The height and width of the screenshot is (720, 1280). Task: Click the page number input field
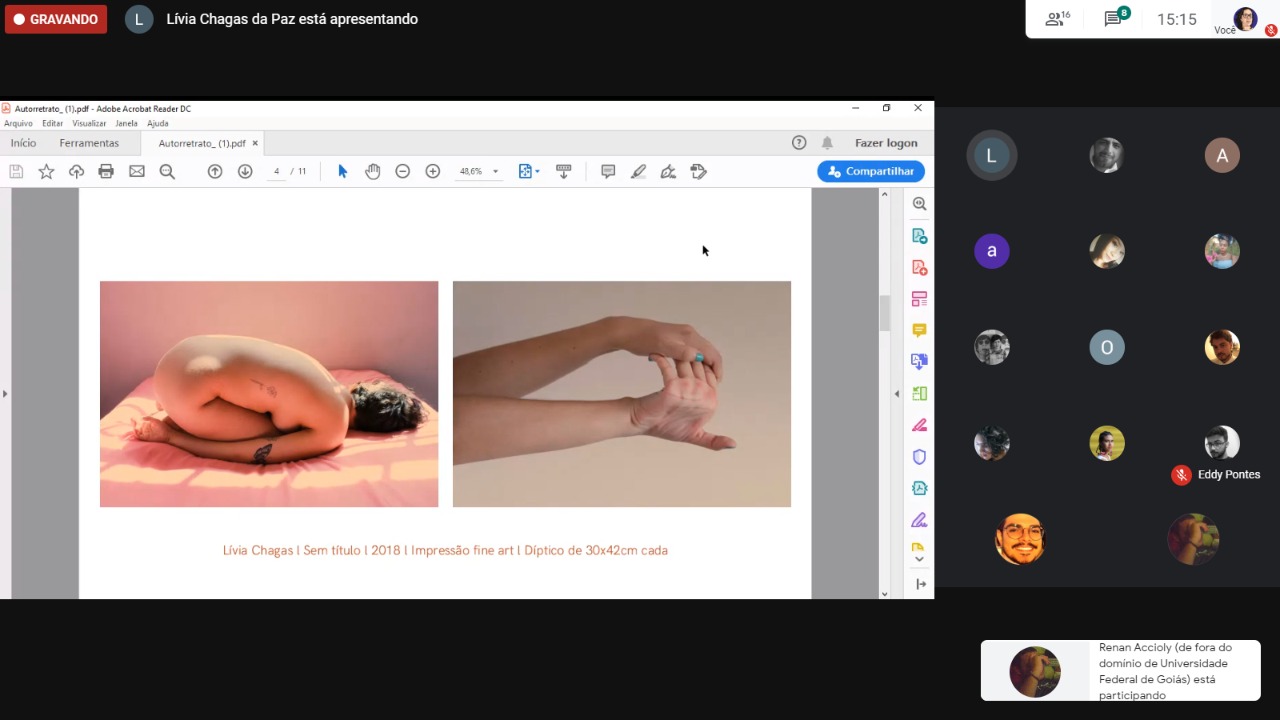pyautogui.click(x=277, y=171)
